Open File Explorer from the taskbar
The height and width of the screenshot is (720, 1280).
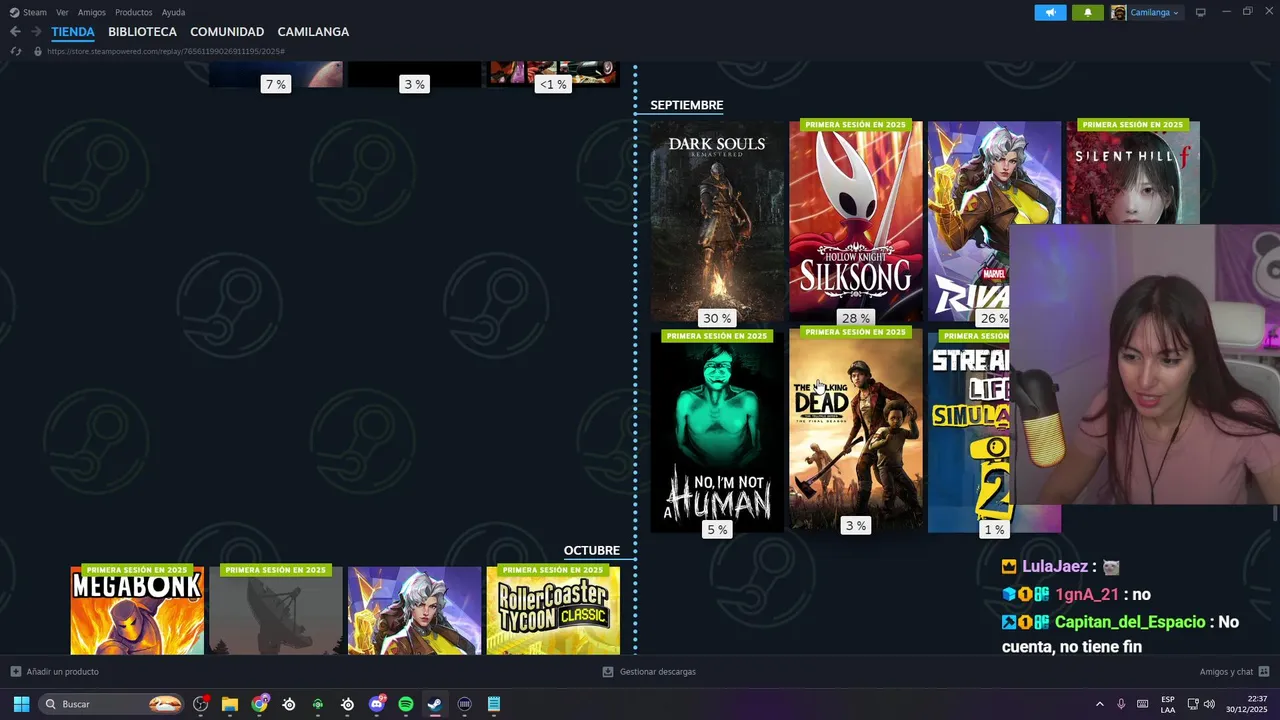pos(230,704)
